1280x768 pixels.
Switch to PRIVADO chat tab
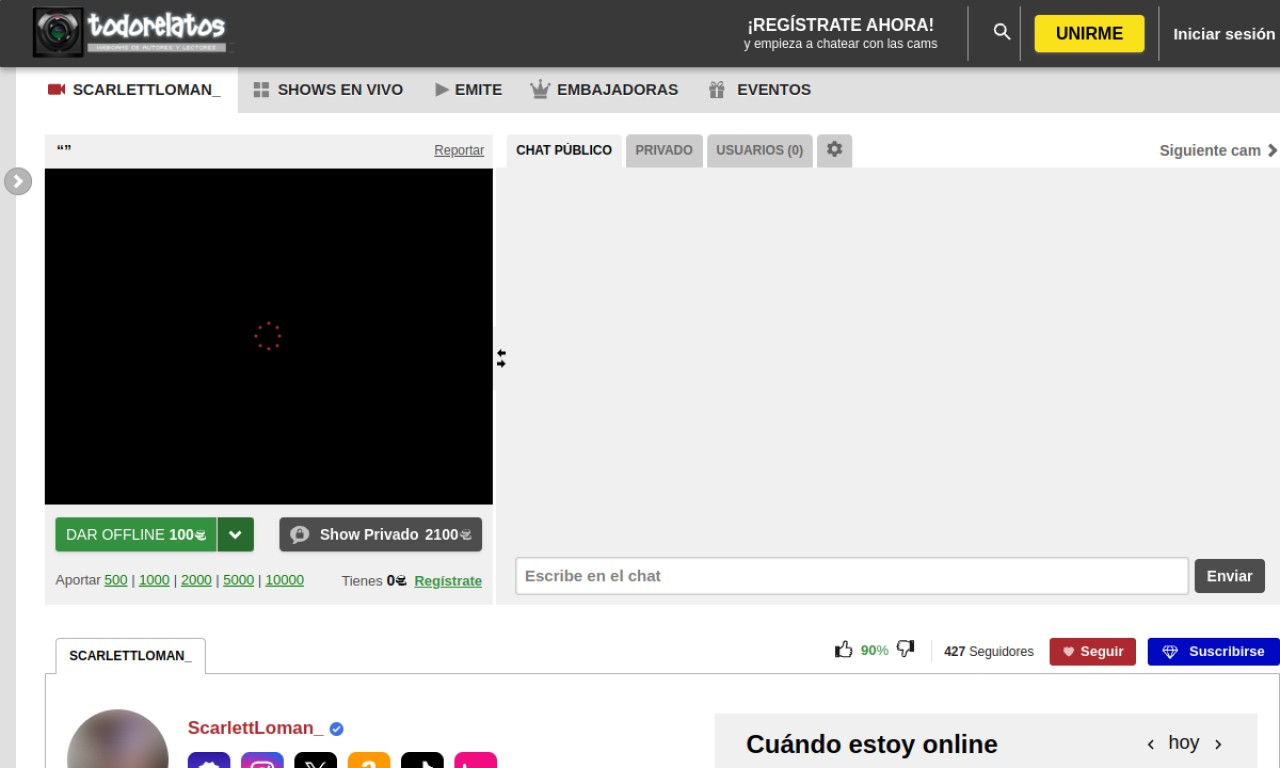point(664,150)
